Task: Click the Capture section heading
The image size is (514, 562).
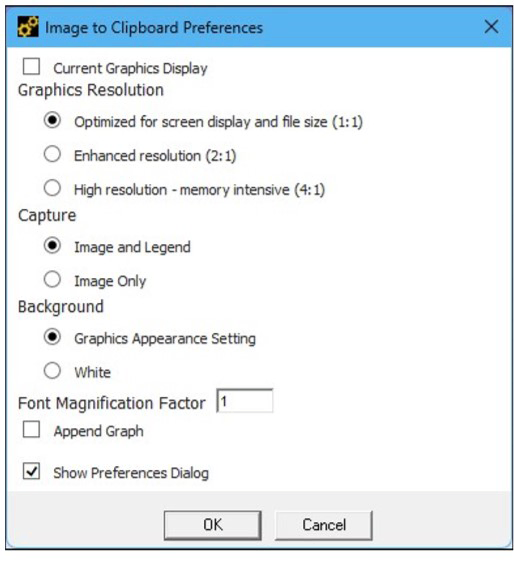Action: click(x=47, y=215)
